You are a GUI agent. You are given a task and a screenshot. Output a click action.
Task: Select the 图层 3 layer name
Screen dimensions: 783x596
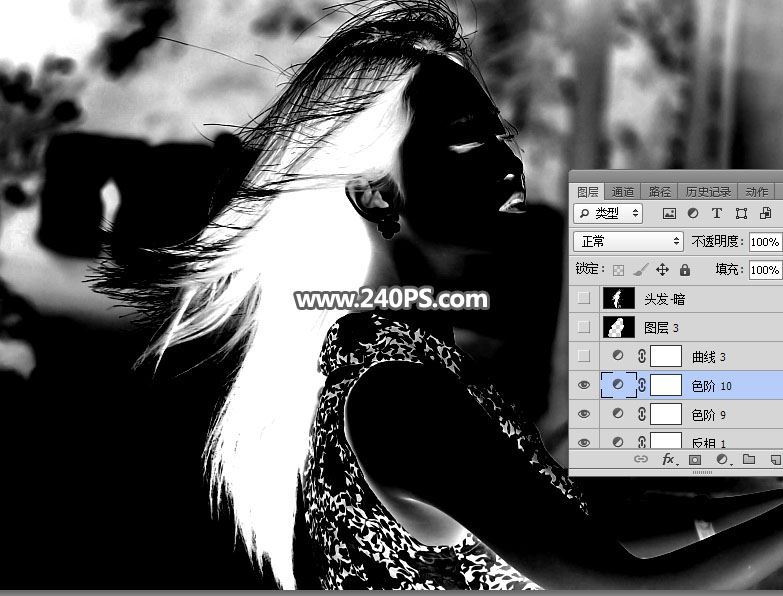pyautogui.click(x=661, y=328)
